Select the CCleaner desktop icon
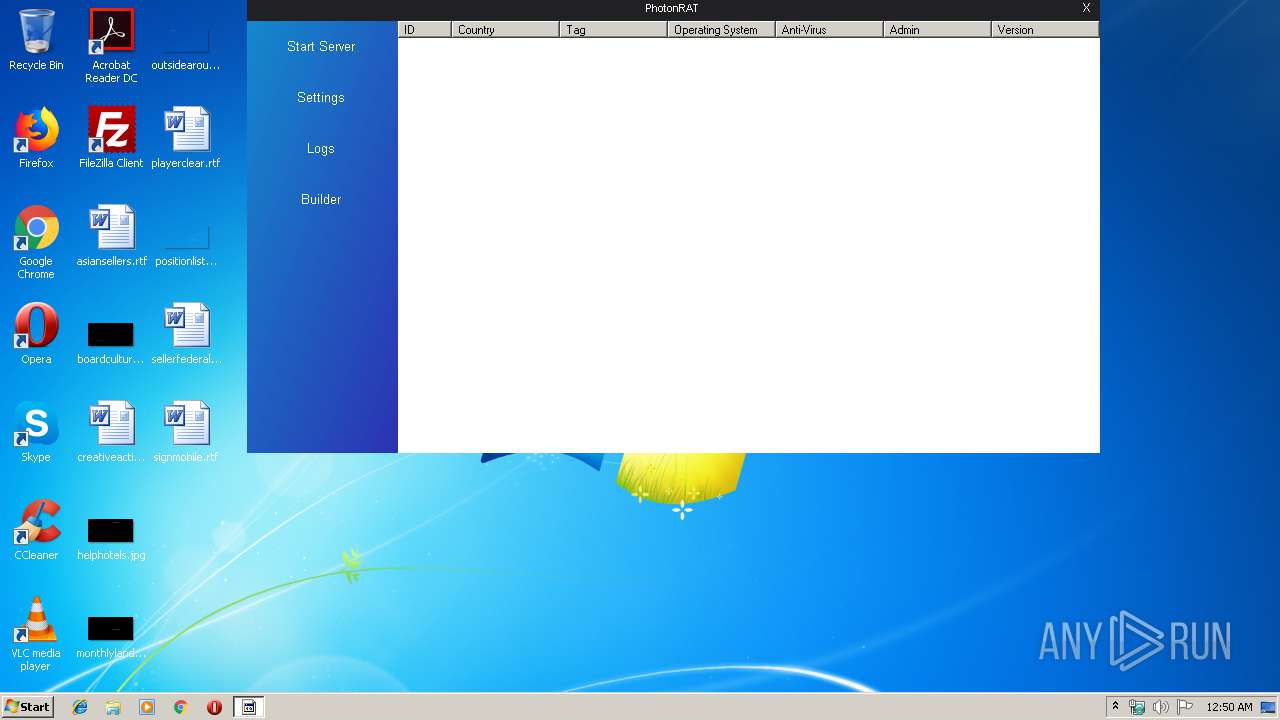1280x720 pixels. [x=36, y=530]
